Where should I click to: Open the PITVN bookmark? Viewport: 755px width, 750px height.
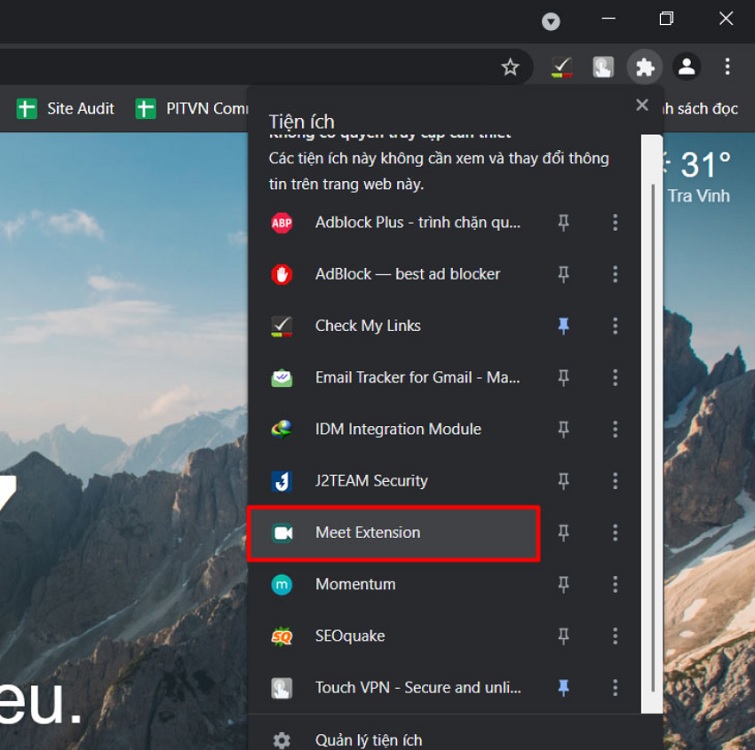192,109
